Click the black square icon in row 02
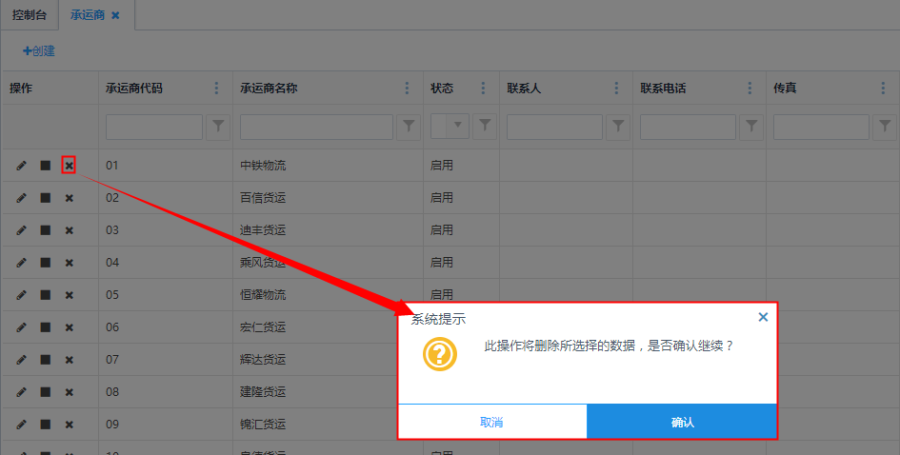 (45, 198)
